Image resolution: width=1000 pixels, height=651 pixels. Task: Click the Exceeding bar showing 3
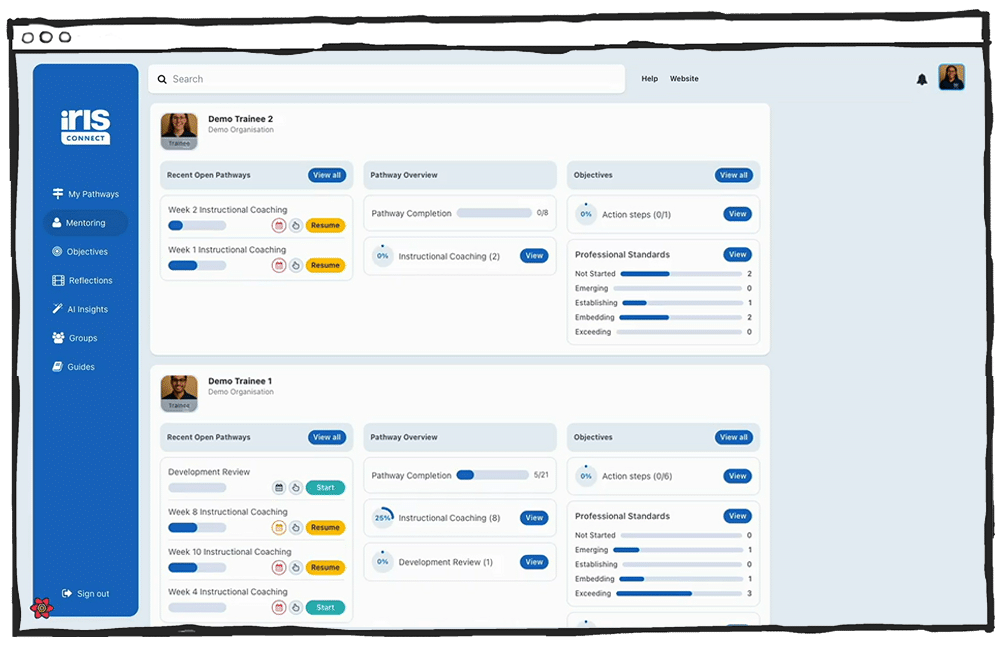(679, 594)
